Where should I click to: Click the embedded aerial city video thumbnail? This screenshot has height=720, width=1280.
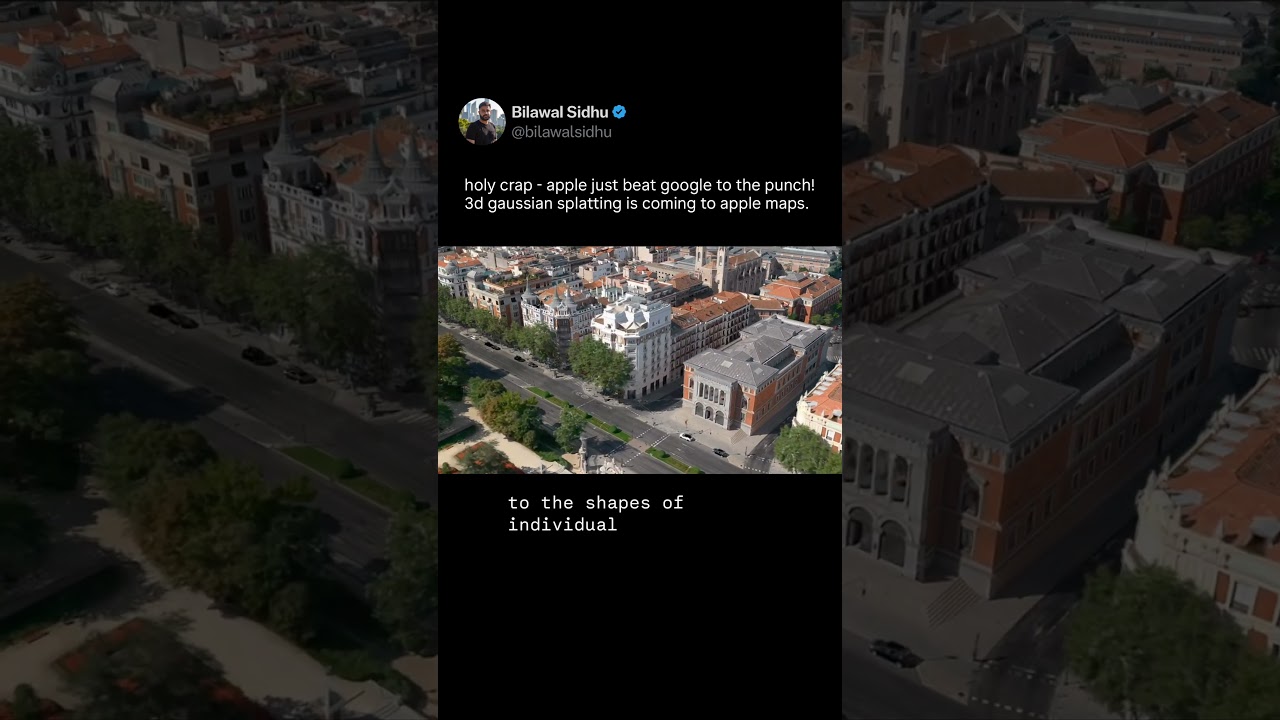click(640, 360)
